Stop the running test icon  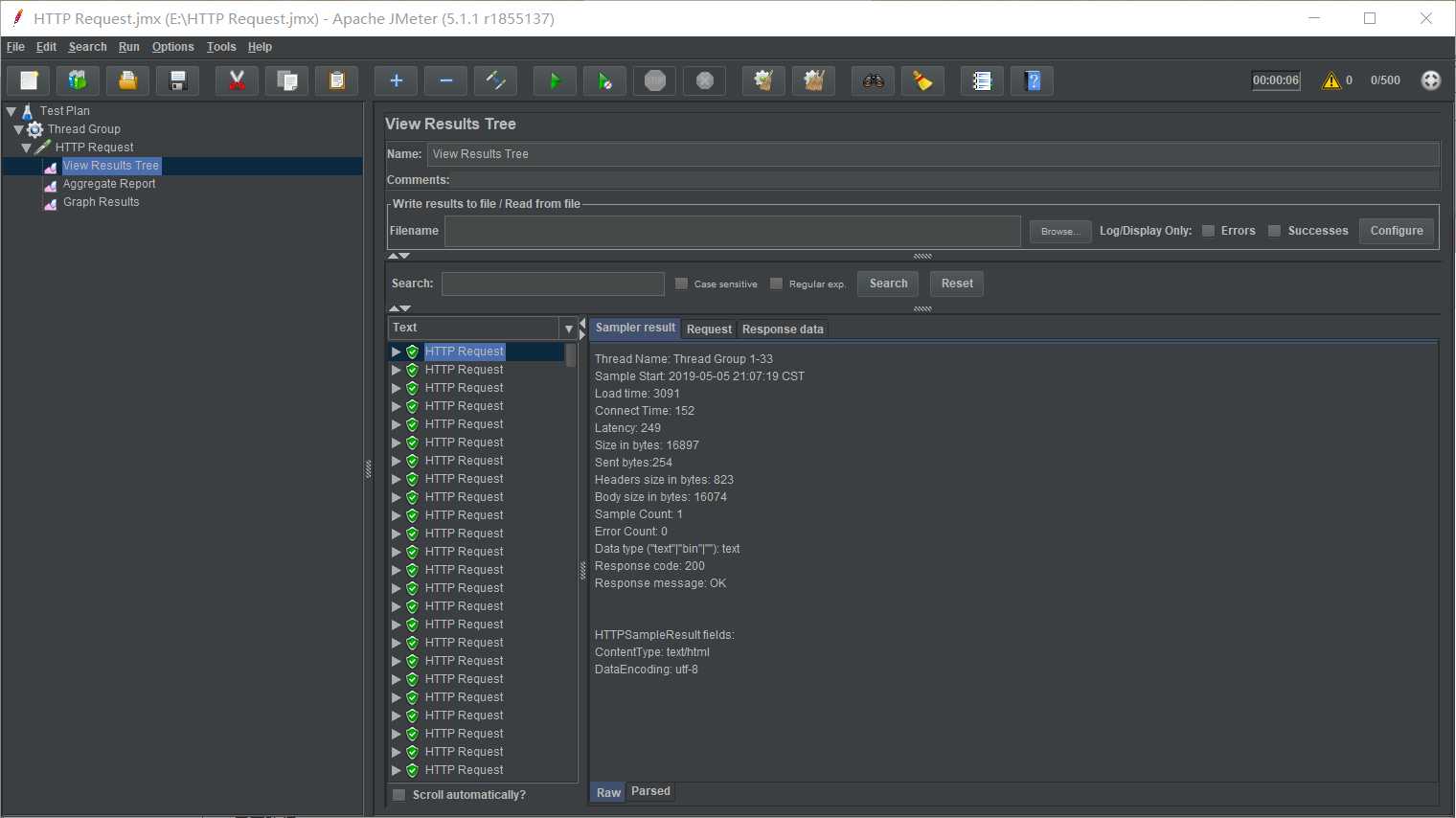point(655,80)
